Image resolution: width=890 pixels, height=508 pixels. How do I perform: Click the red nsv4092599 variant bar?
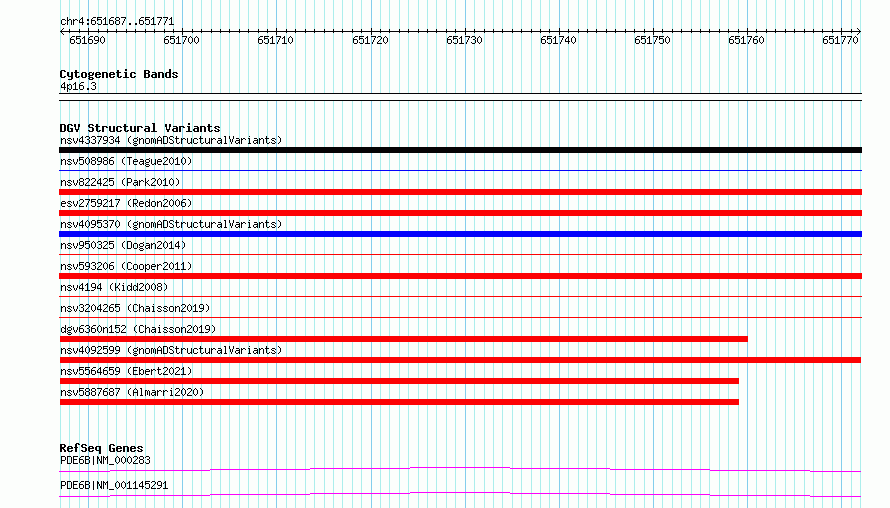(460, 360)
